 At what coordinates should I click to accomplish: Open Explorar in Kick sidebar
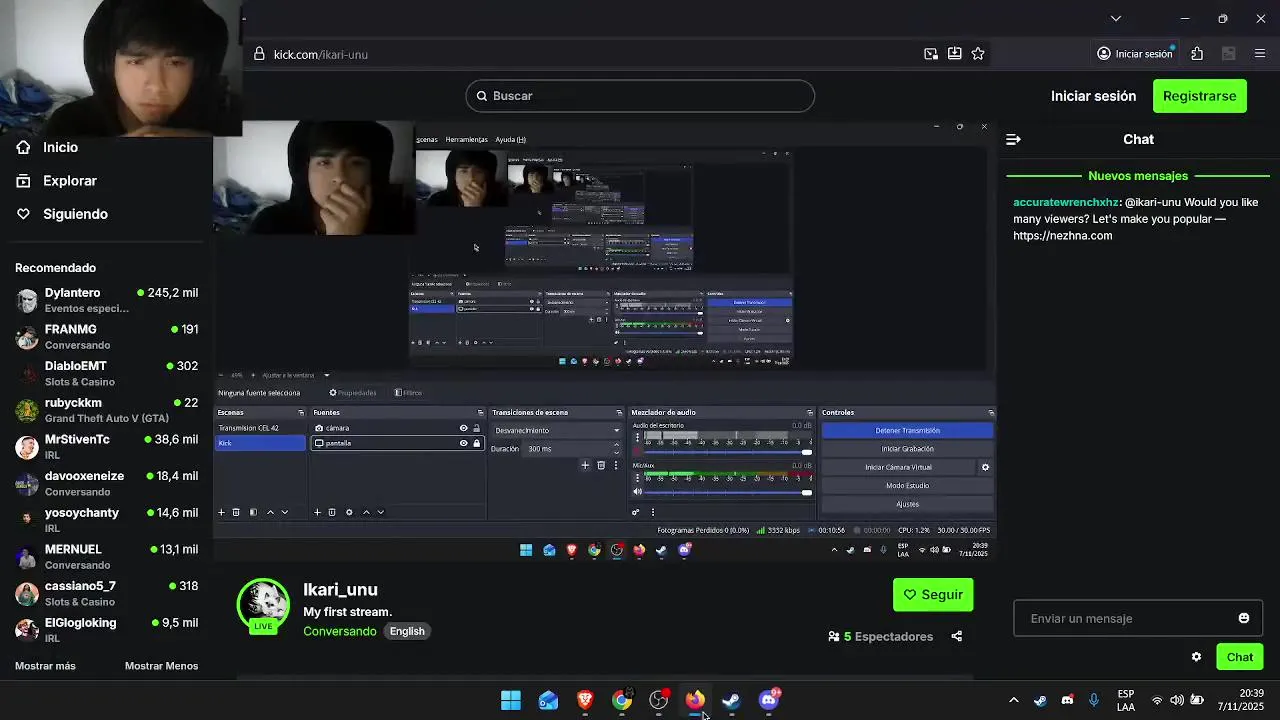(x=70, y=181)
